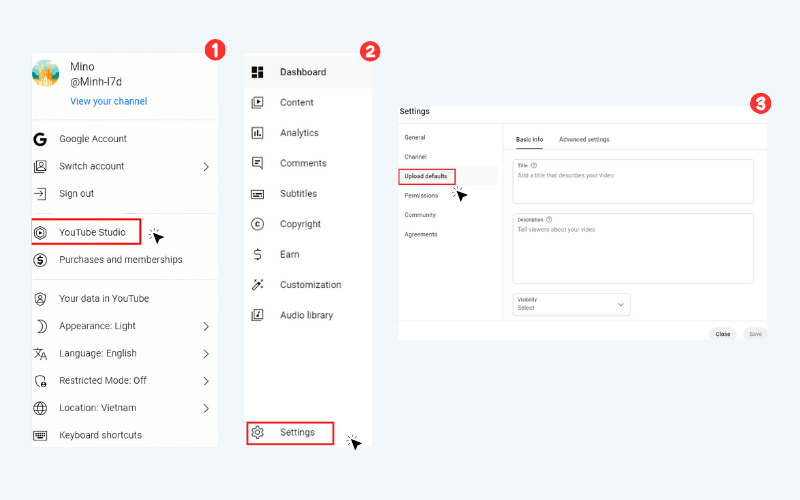Open the Visibility Select dropdown
The image size is (800, 500).
tap(571, 304)
